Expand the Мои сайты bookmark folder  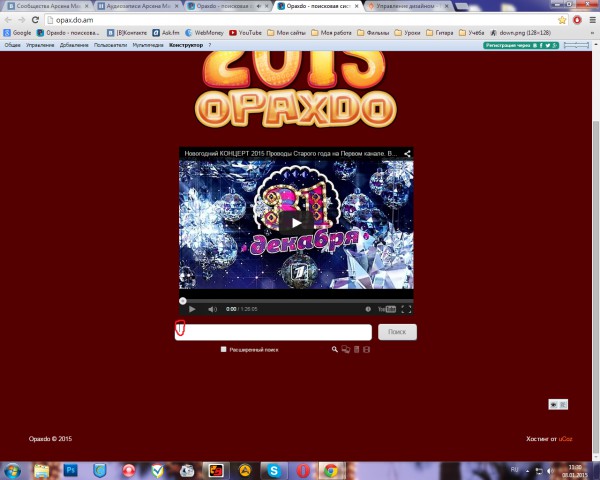pos(286,33)
